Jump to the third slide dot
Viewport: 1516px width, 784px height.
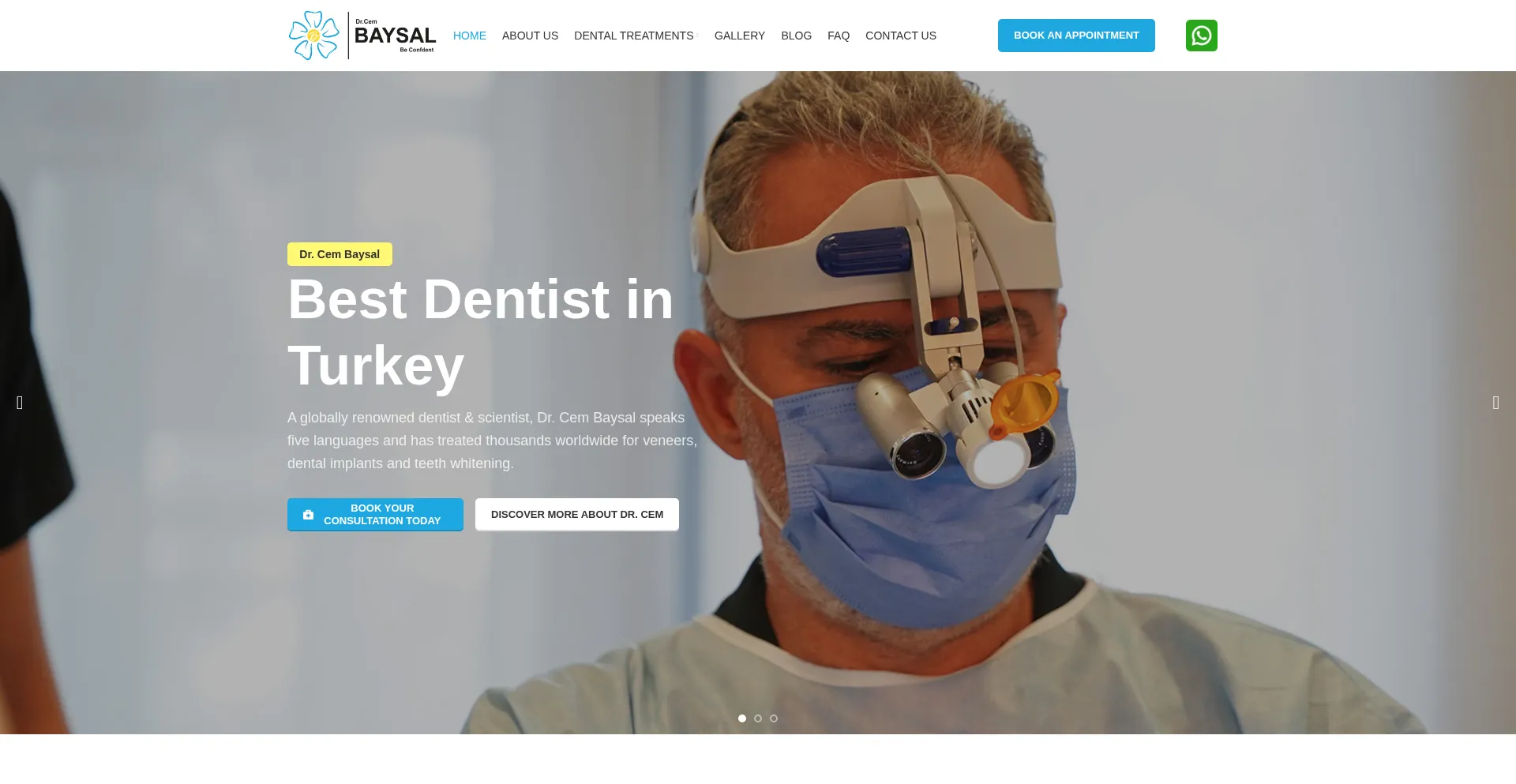[774, 718]
